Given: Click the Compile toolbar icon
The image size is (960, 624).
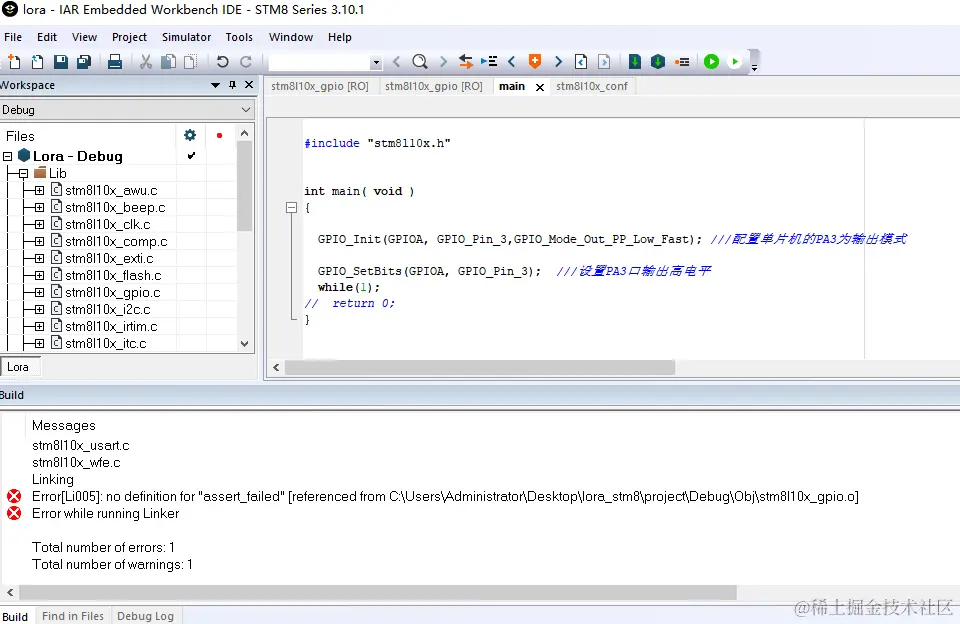Looking at the screenshot, I should (x=635, y=61).
